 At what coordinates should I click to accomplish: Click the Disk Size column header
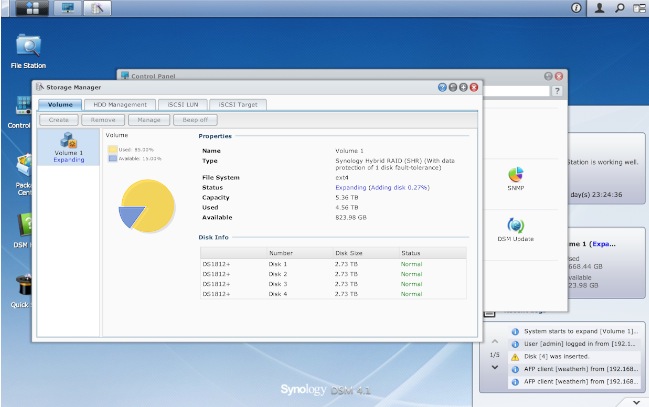pos(366,253)
